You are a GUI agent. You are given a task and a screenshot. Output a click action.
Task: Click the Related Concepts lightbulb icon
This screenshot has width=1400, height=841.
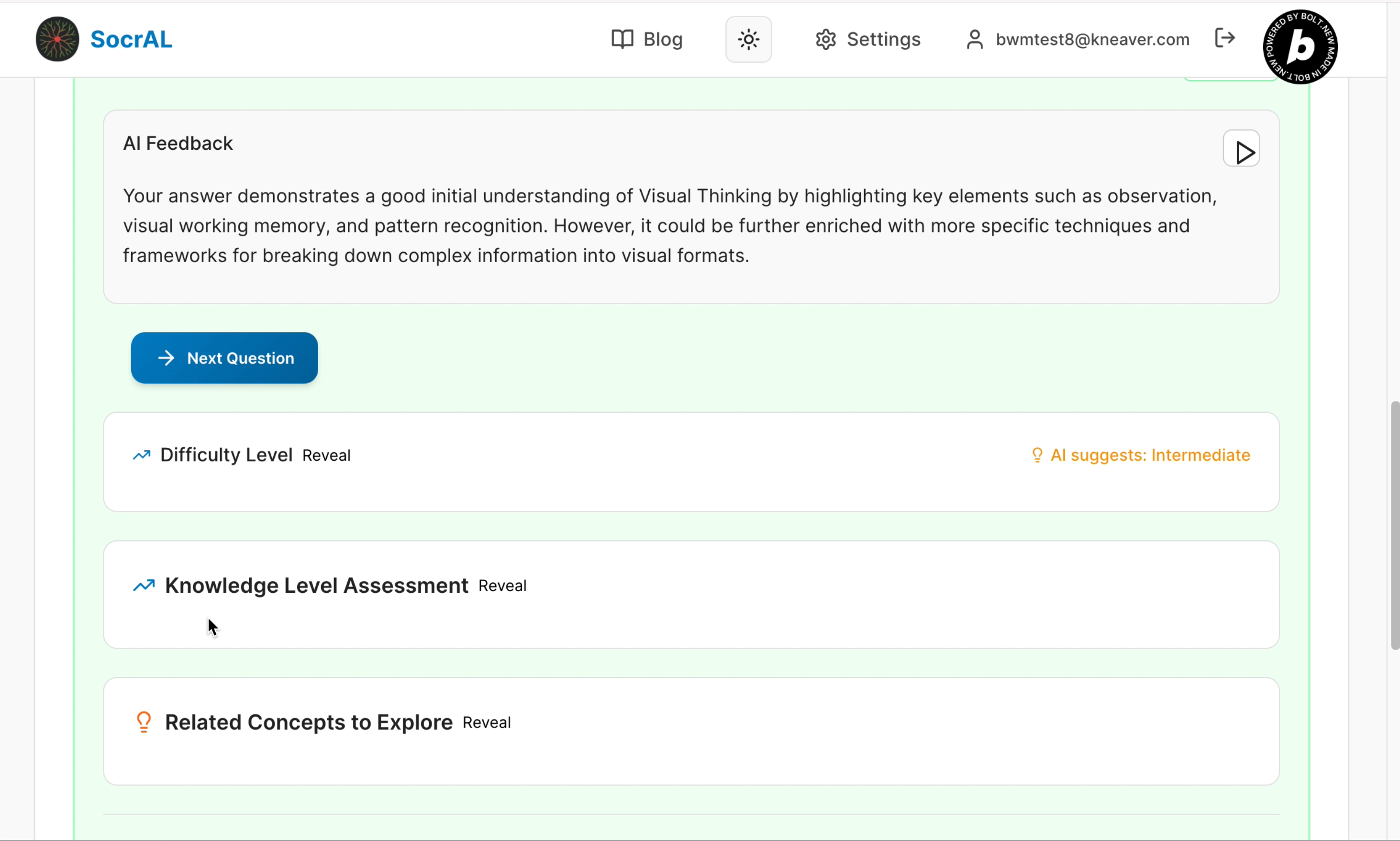(x=144, y=722)
